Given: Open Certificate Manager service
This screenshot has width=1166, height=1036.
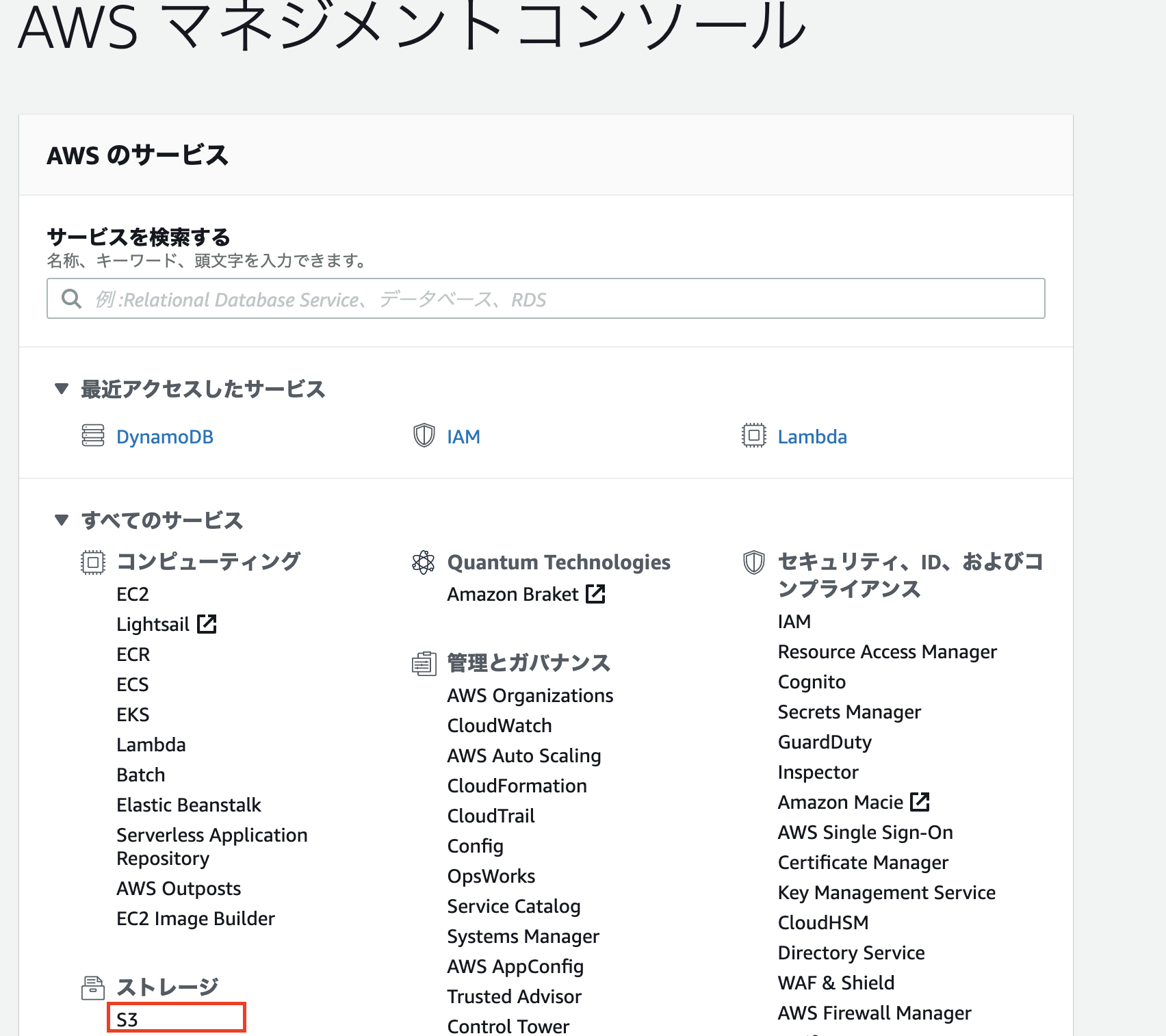Looking at the screenshot, I should [864, 862].
